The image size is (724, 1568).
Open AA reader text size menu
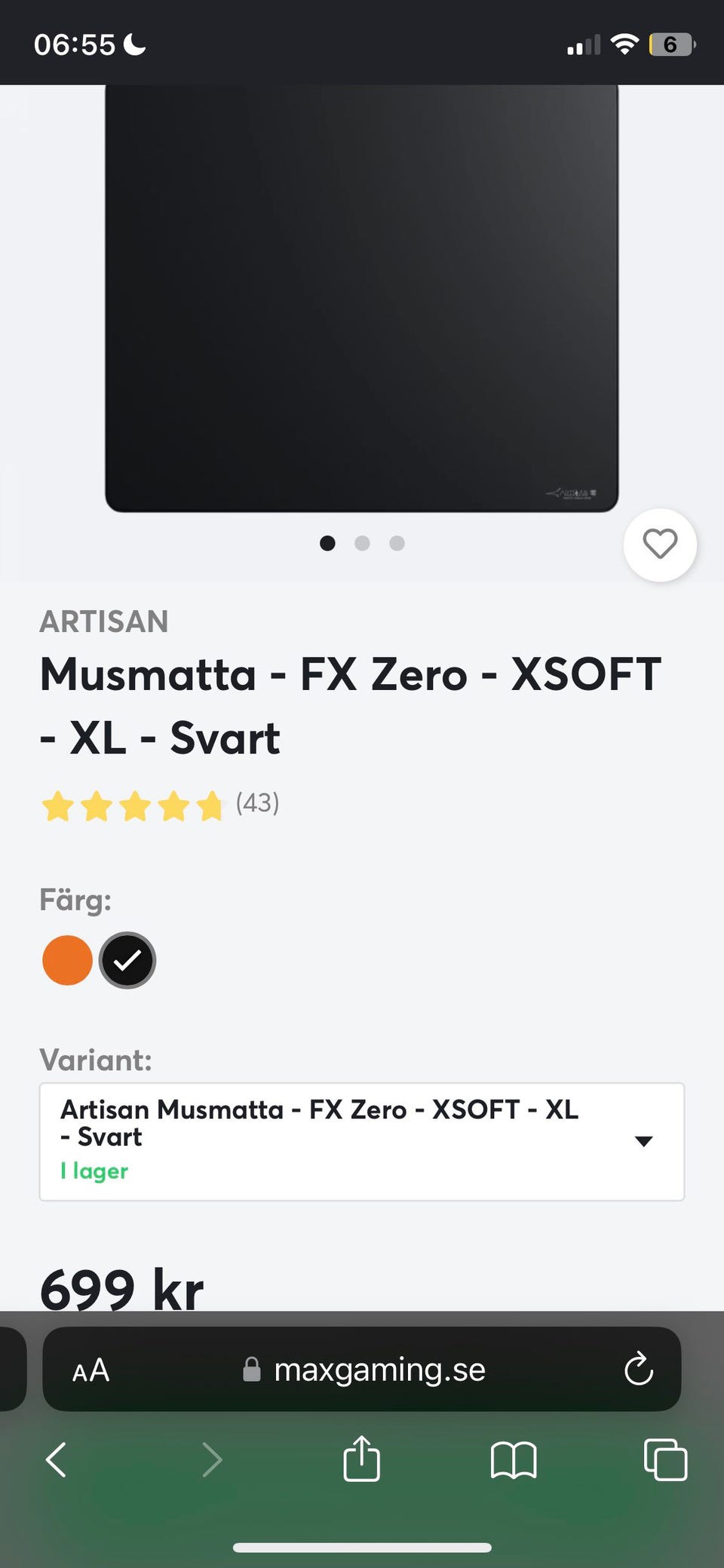[91, 1370]
